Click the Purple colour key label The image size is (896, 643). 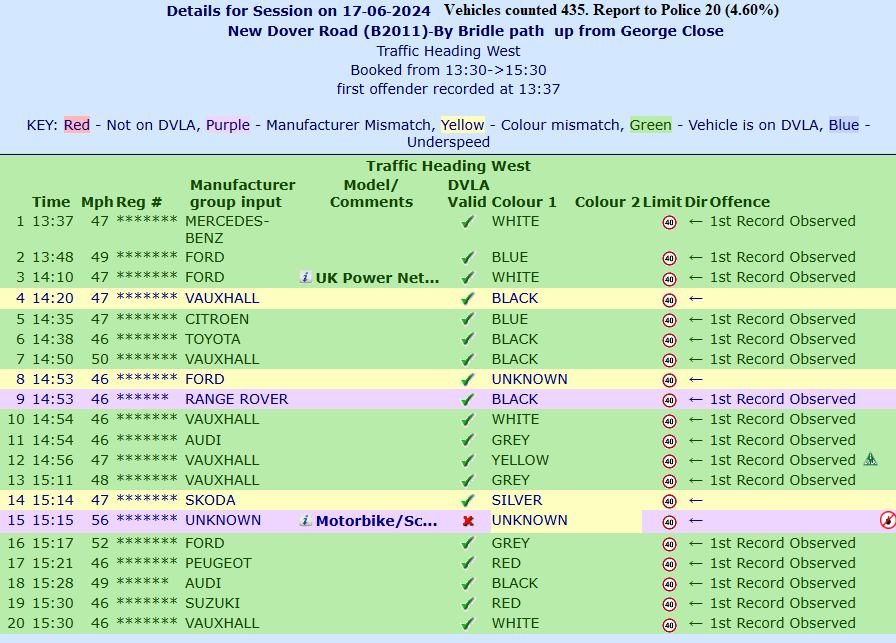coord(228,125)
